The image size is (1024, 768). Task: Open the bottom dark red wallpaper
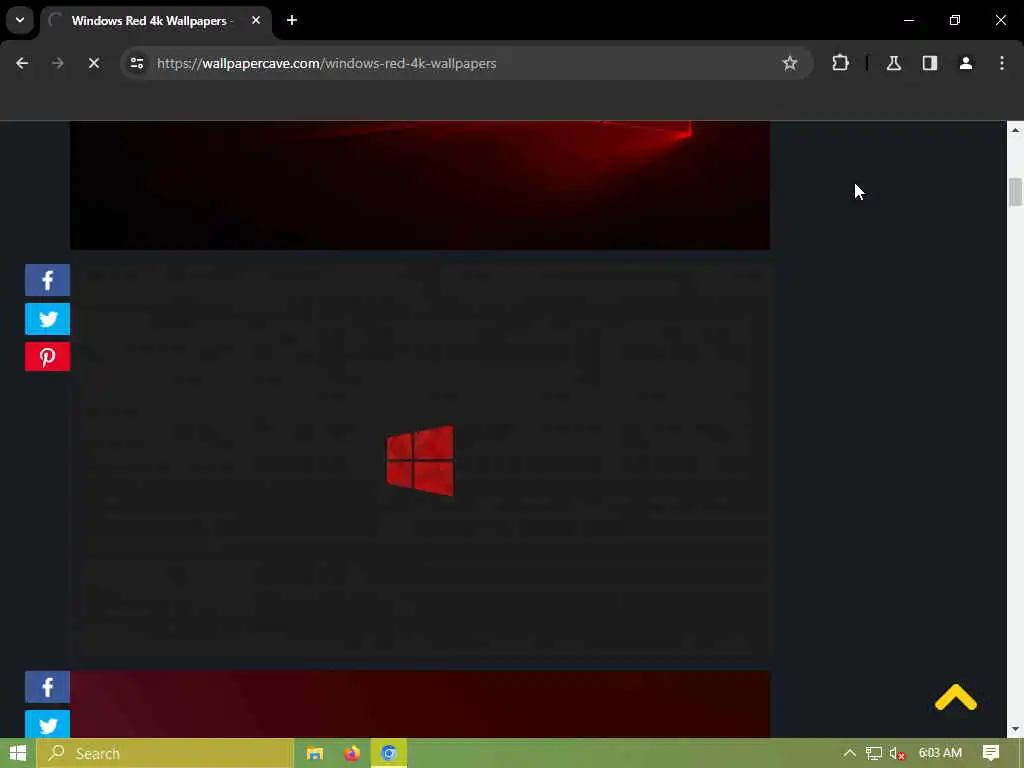click(420, 704)
